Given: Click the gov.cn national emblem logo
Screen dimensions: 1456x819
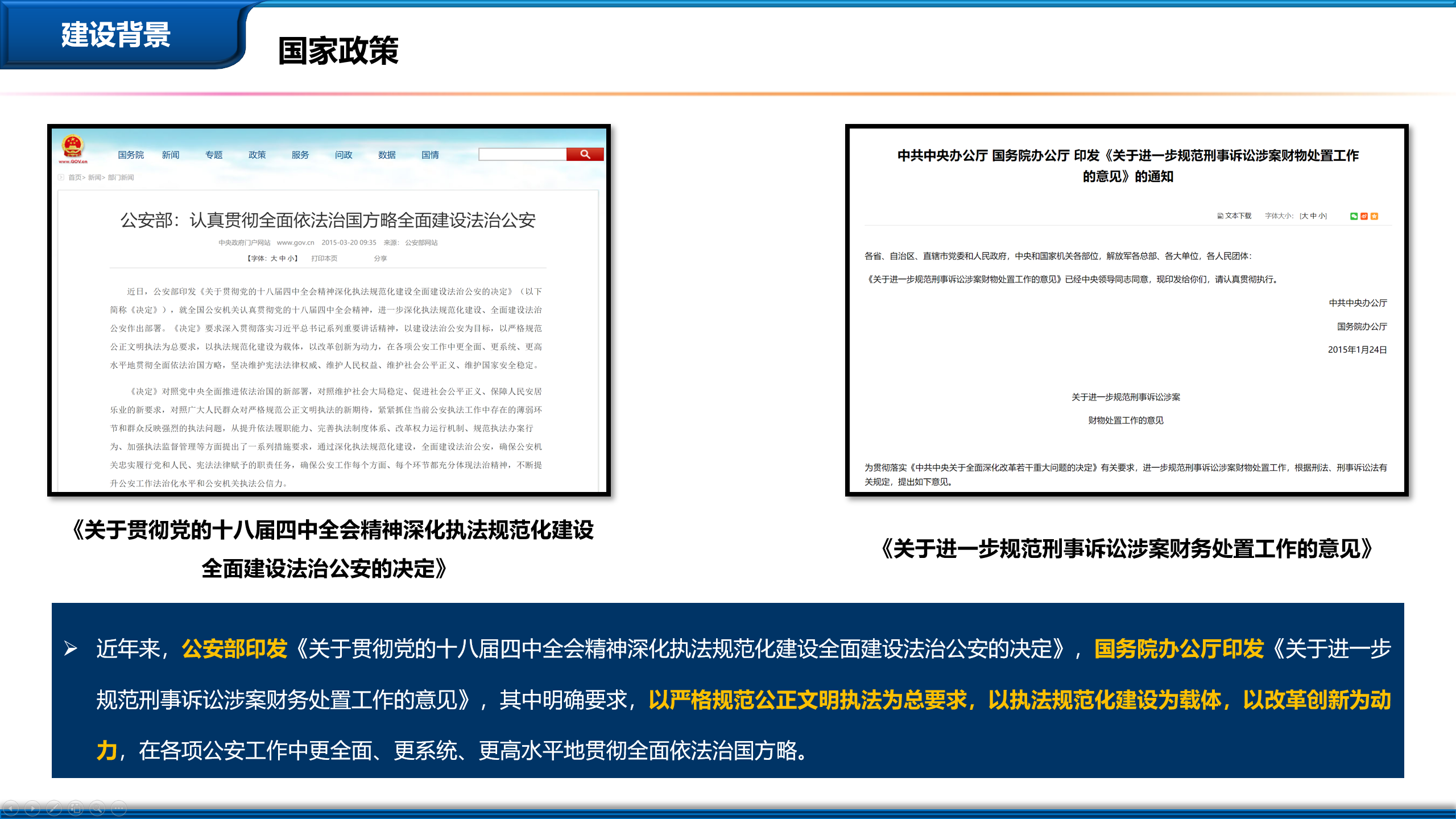Looking at the screenshot, I should coord(73,148).
